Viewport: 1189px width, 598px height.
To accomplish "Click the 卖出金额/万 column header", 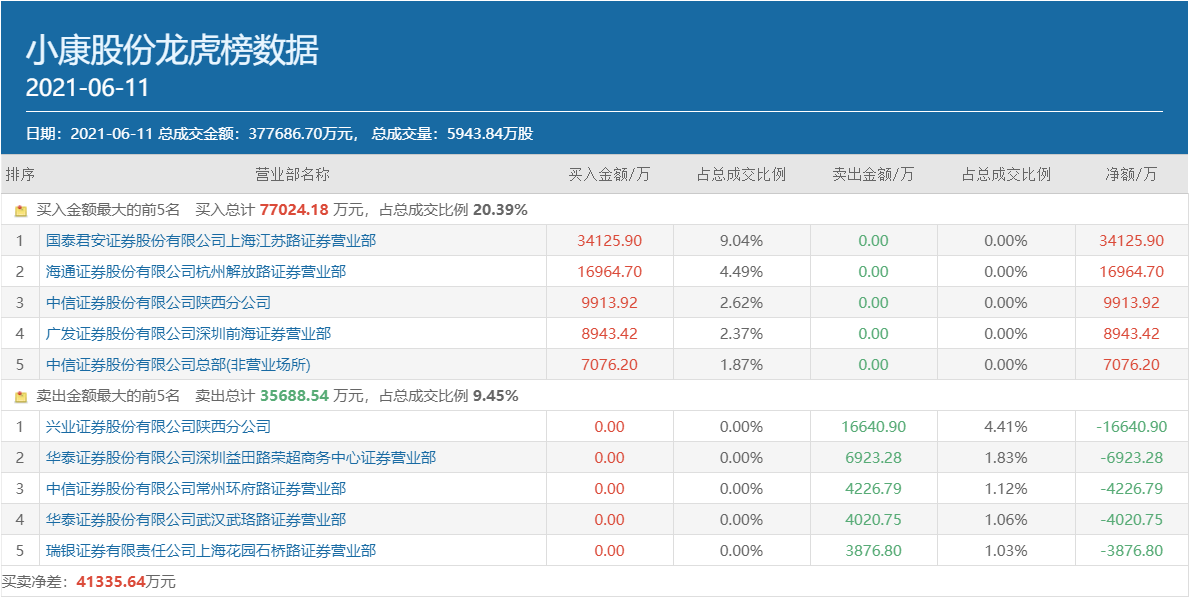I will pos(873,175).
